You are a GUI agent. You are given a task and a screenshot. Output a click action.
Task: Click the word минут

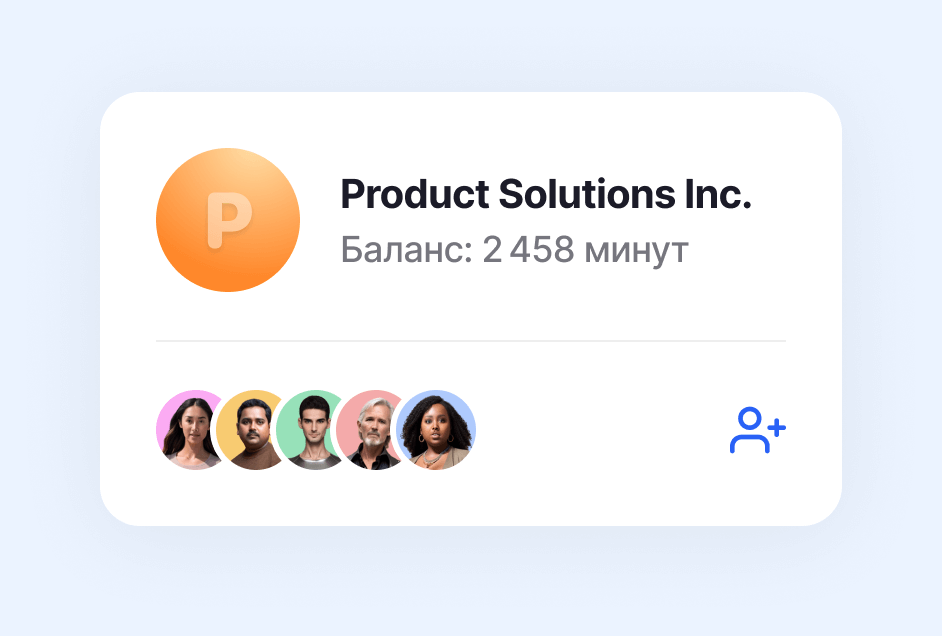[637, 252]
